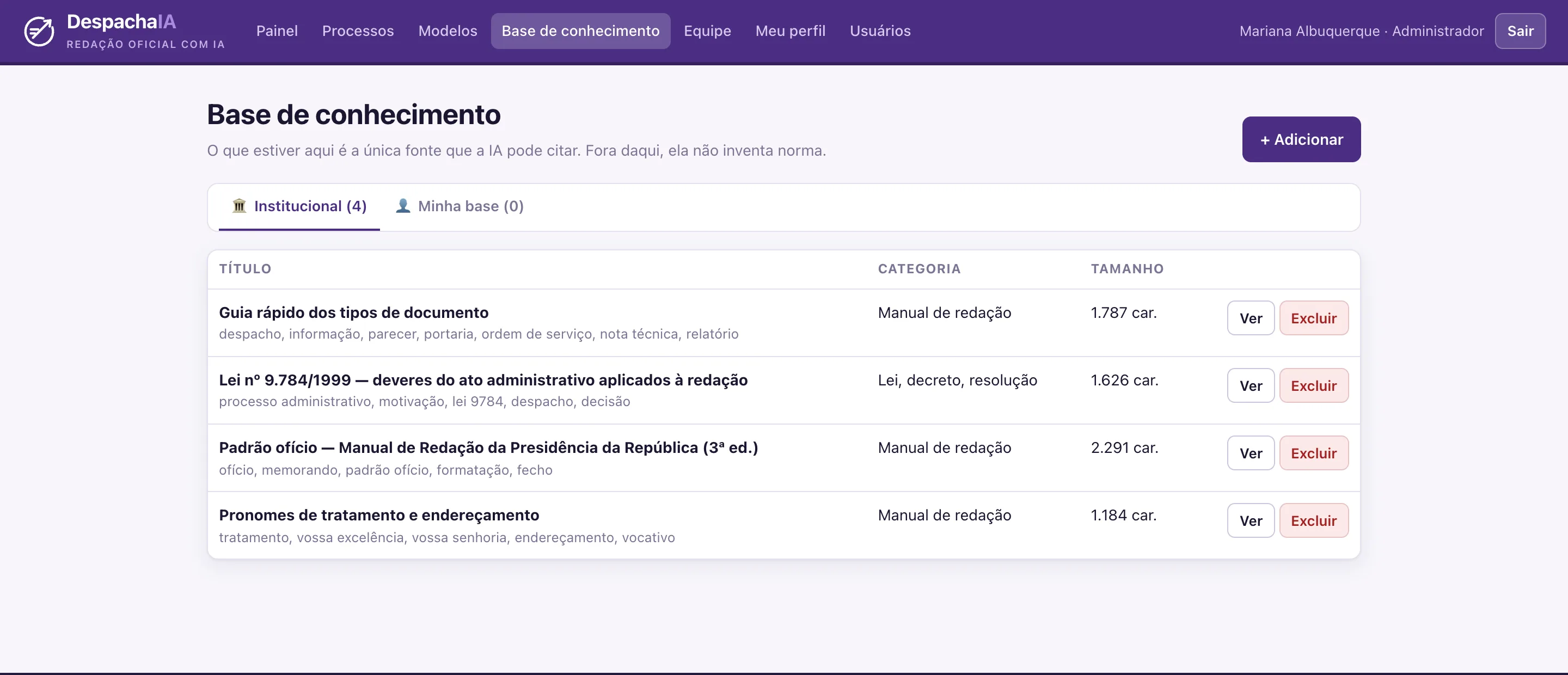The image size is (1568, 675).
Task: Open the Painel menu item
Action: [277, 31]
